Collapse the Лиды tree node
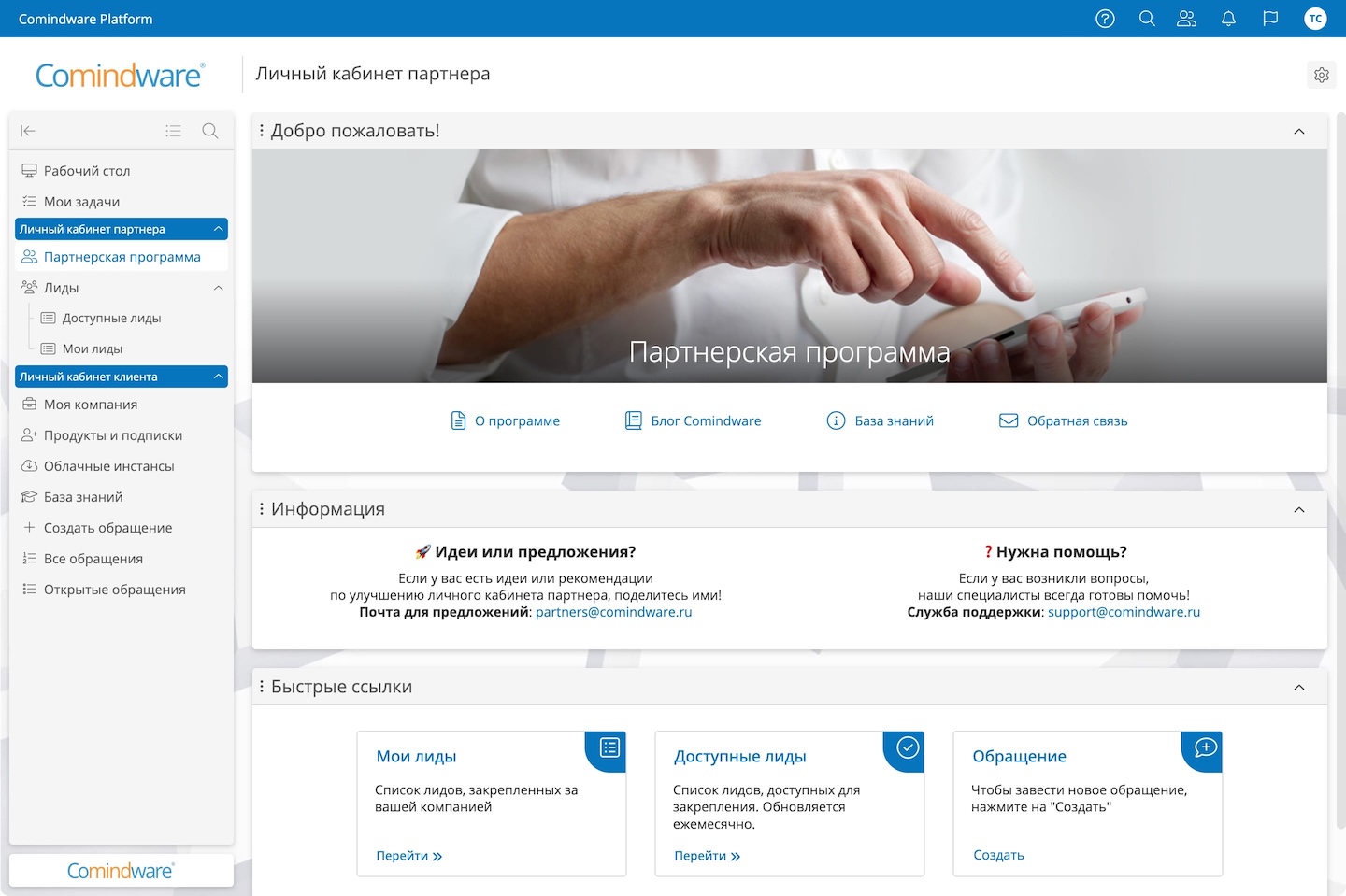This screenshot has height=896, width=1346. point(219,288)
